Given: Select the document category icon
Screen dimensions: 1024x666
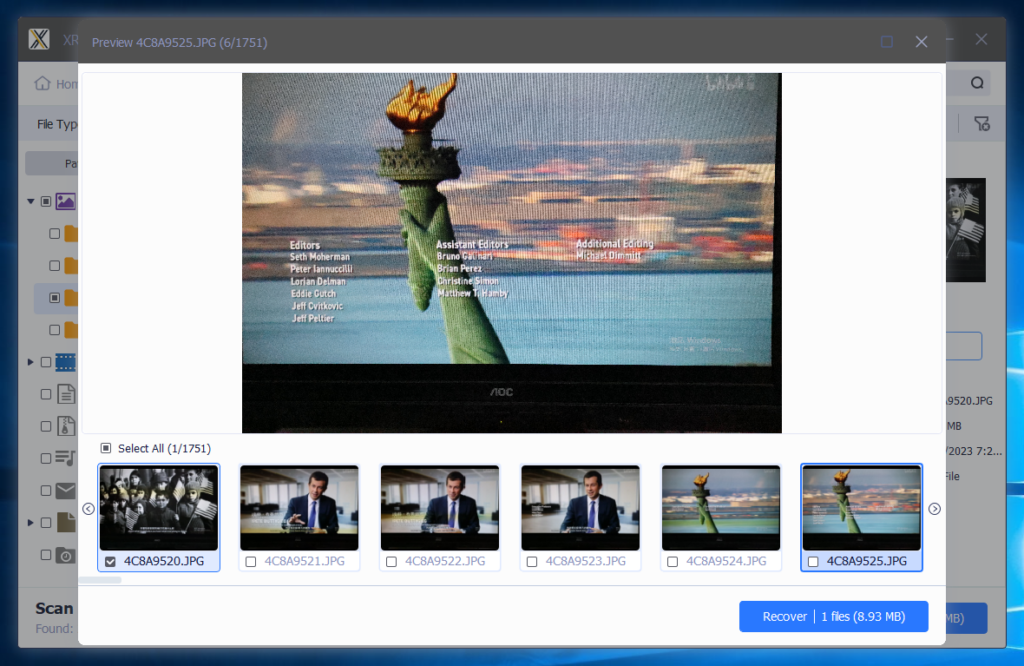Looking at the screenshot, I should tap(66, 394).
